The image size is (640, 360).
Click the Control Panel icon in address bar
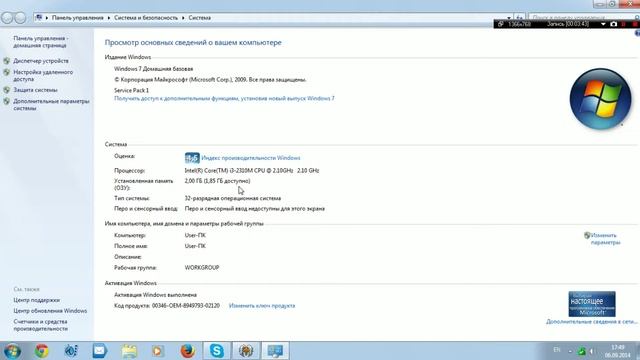pyautogui.click(x=39, y=18)
